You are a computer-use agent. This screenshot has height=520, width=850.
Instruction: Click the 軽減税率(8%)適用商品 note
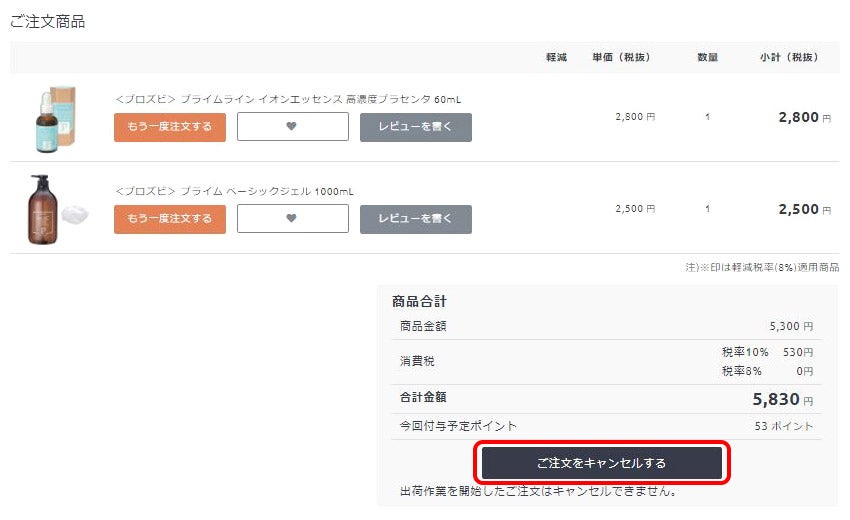(762, 267)
